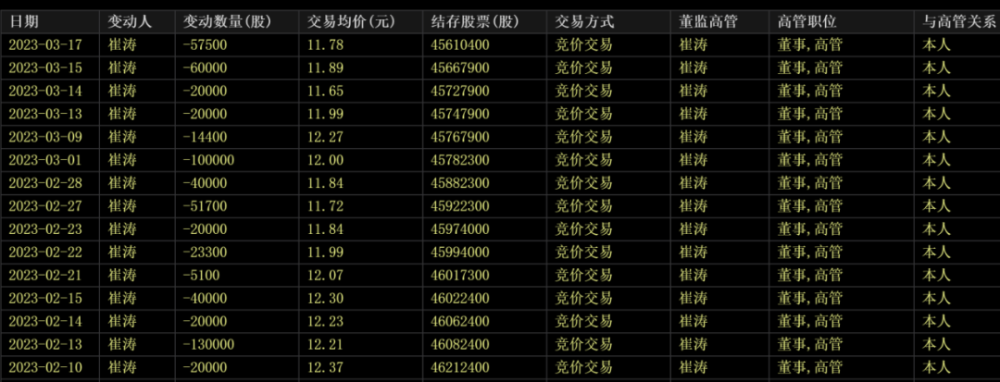1000x382 pixels.
Task: Click the 董监高管 column header
Action: 720,22
